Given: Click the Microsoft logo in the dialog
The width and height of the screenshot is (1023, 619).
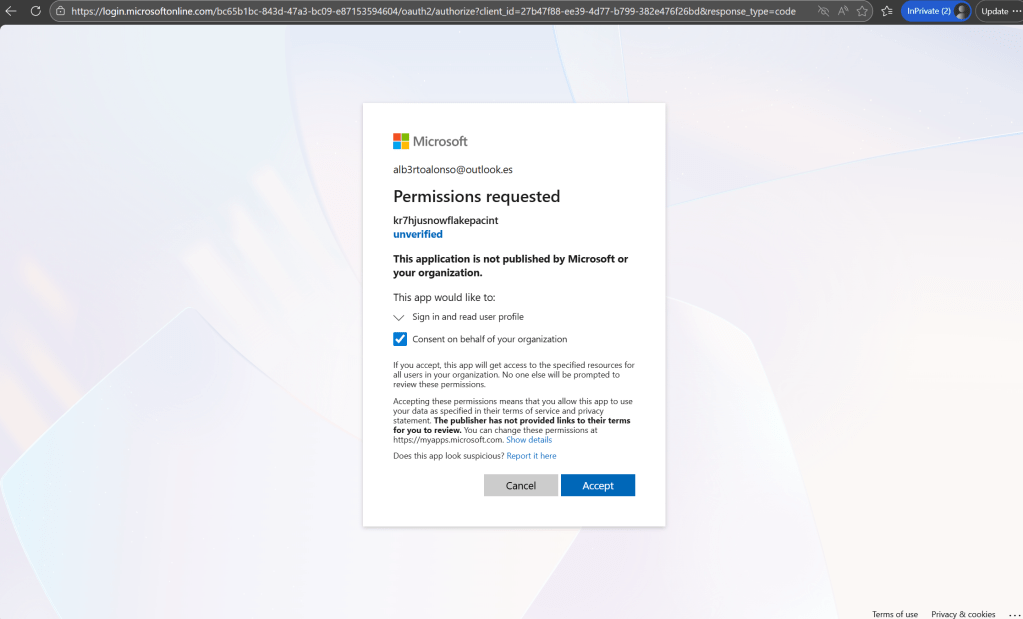Looking at the screenshot, I should tap(430, 141).
